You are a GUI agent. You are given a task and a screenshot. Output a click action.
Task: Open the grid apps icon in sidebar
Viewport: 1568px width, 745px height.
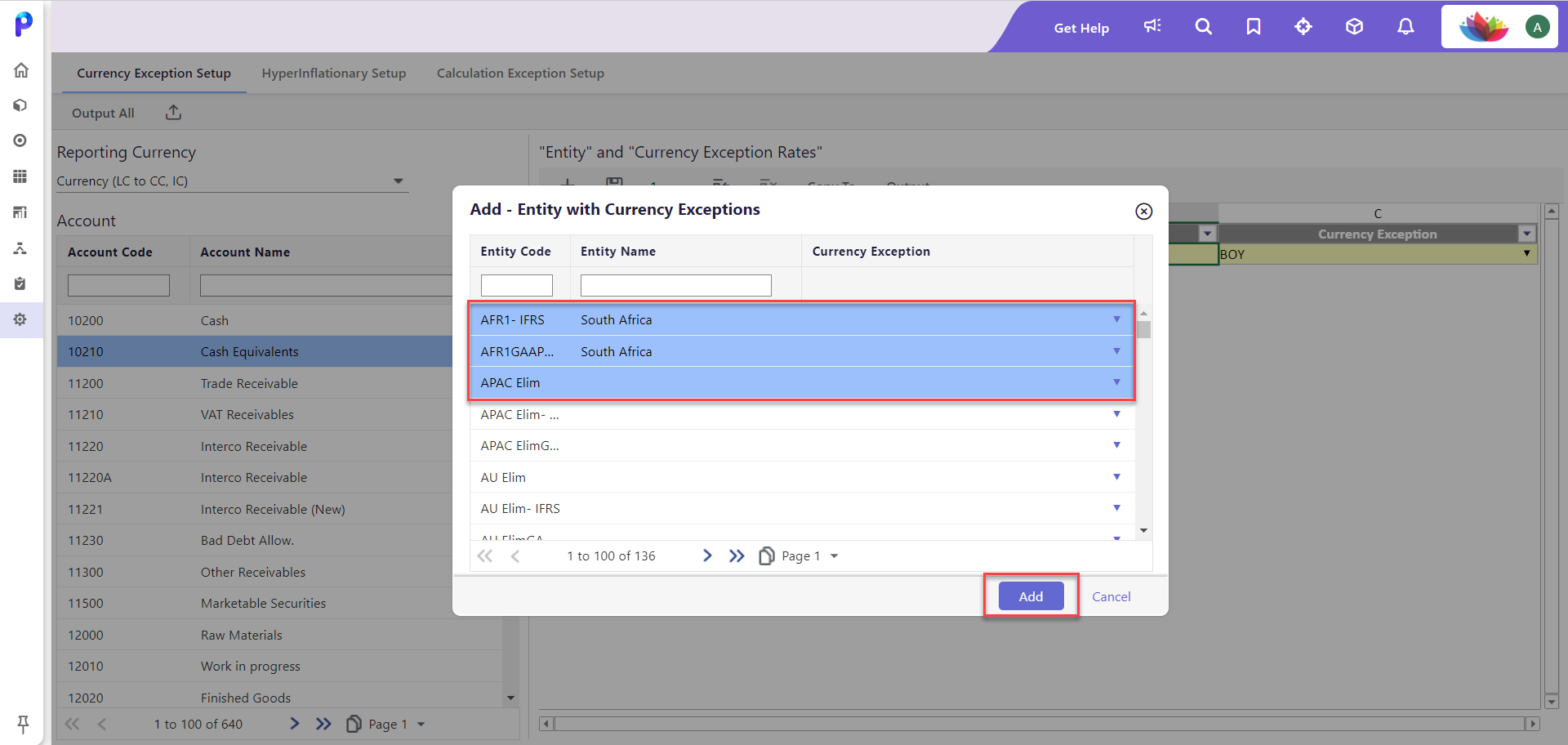(x=21, y=176)
